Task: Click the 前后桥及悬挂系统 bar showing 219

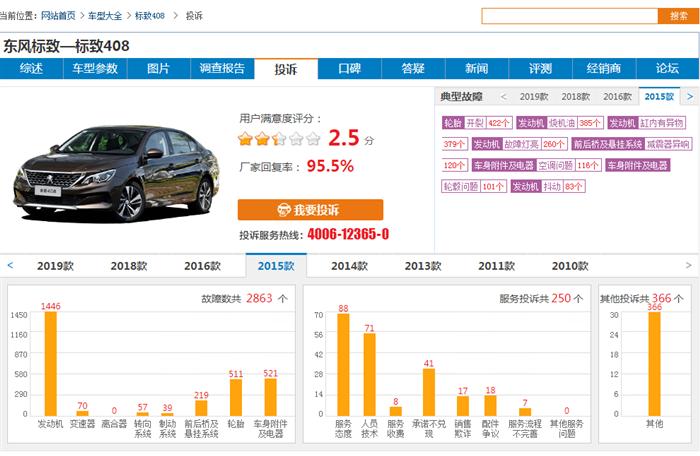Action: tap(201, 408)
